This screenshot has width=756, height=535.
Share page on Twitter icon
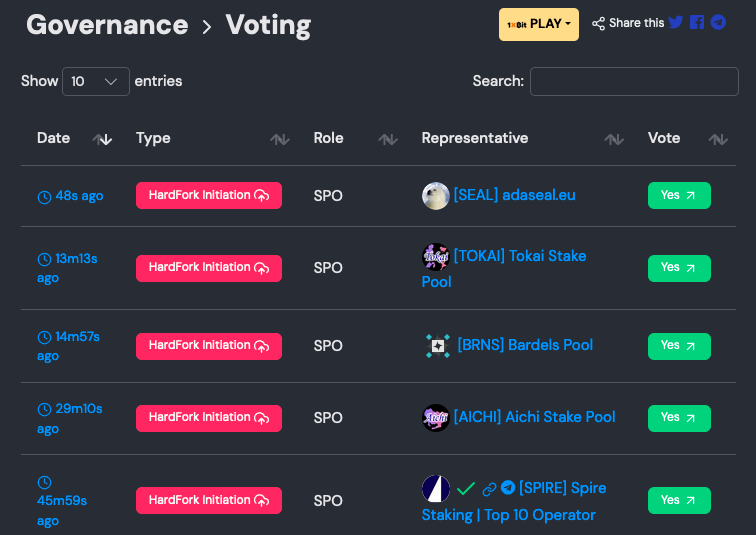[676, 22]
